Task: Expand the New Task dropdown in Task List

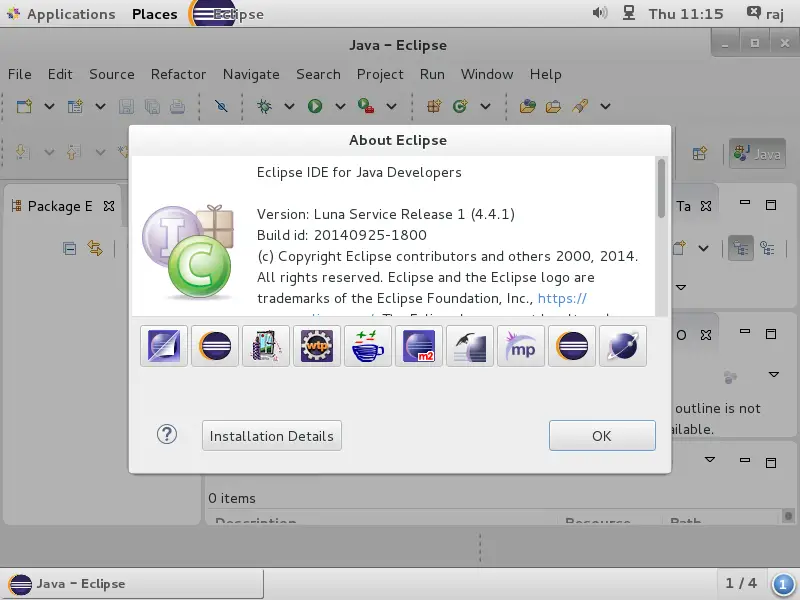Action: coord(704,248)
